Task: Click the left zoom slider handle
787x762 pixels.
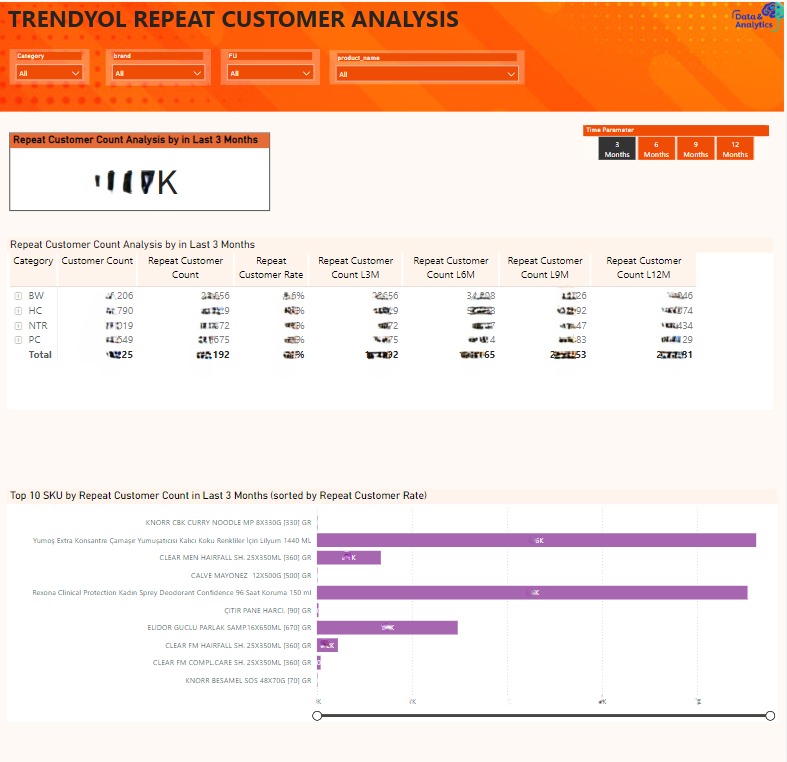Action: (317, 716)
